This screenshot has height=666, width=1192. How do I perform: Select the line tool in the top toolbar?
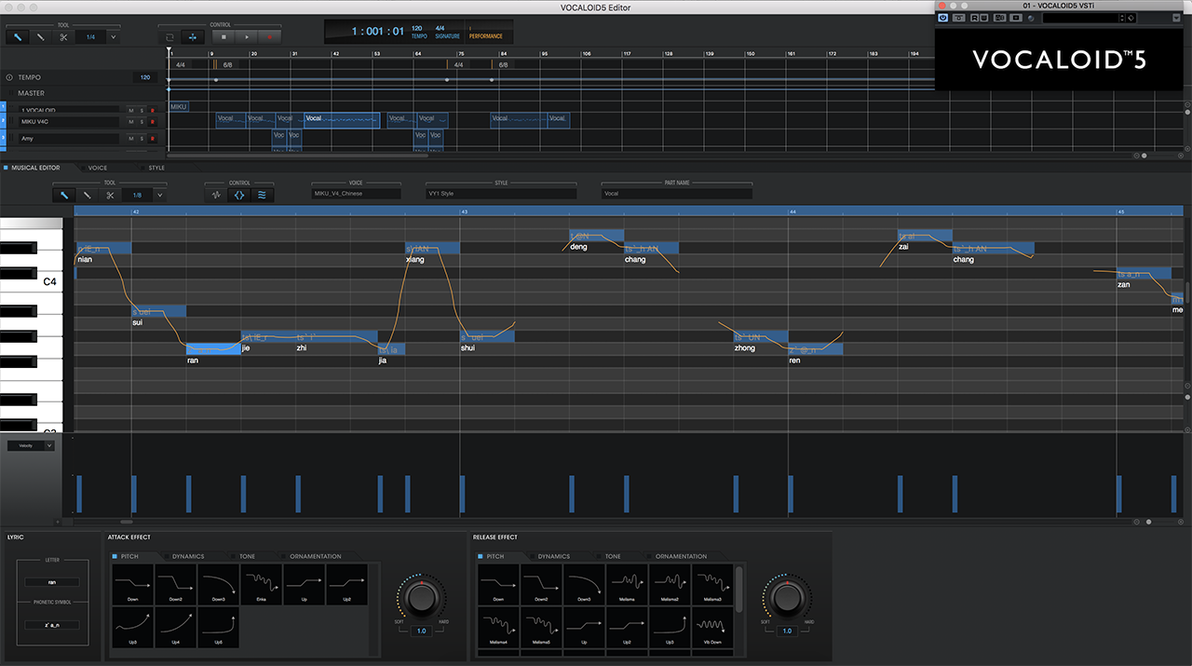click(x=40, y=36)
